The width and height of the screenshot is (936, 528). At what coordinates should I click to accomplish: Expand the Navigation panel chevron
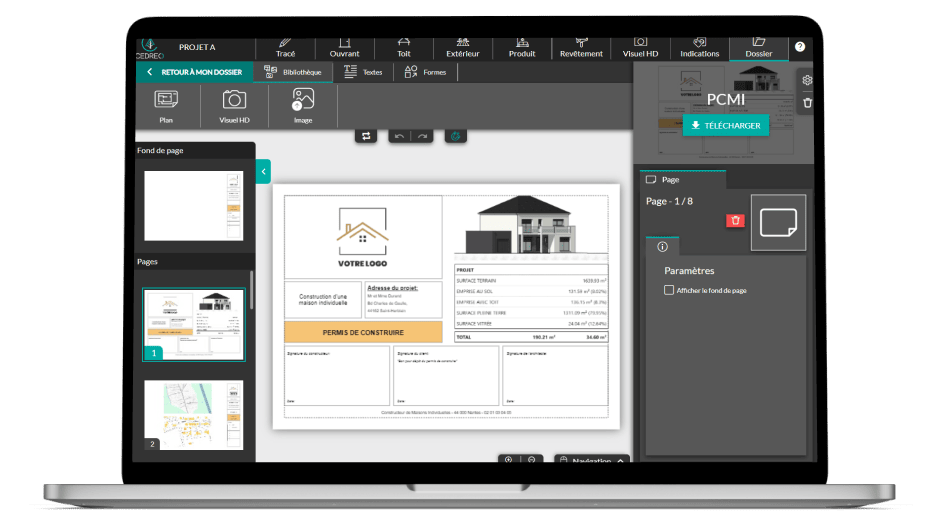pyautogui.click(x=621, y=460)
